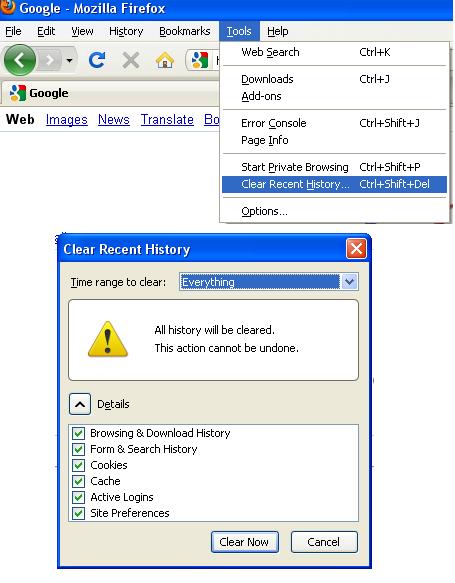The image size is (455, 583).
Task: Choose Options from the Tools menu
Action: coord(264,211)
